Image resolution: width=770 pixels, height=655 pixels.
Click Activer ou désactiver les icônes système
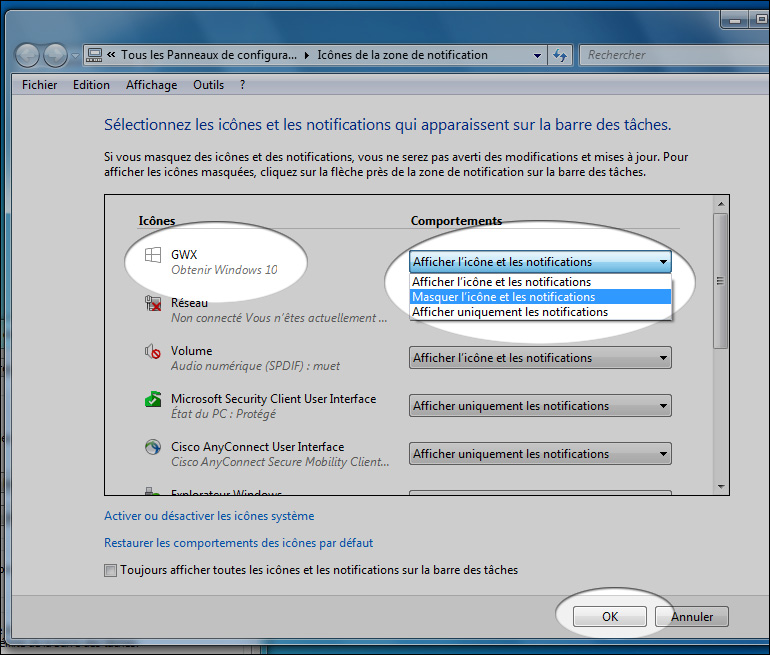point(209,516)
